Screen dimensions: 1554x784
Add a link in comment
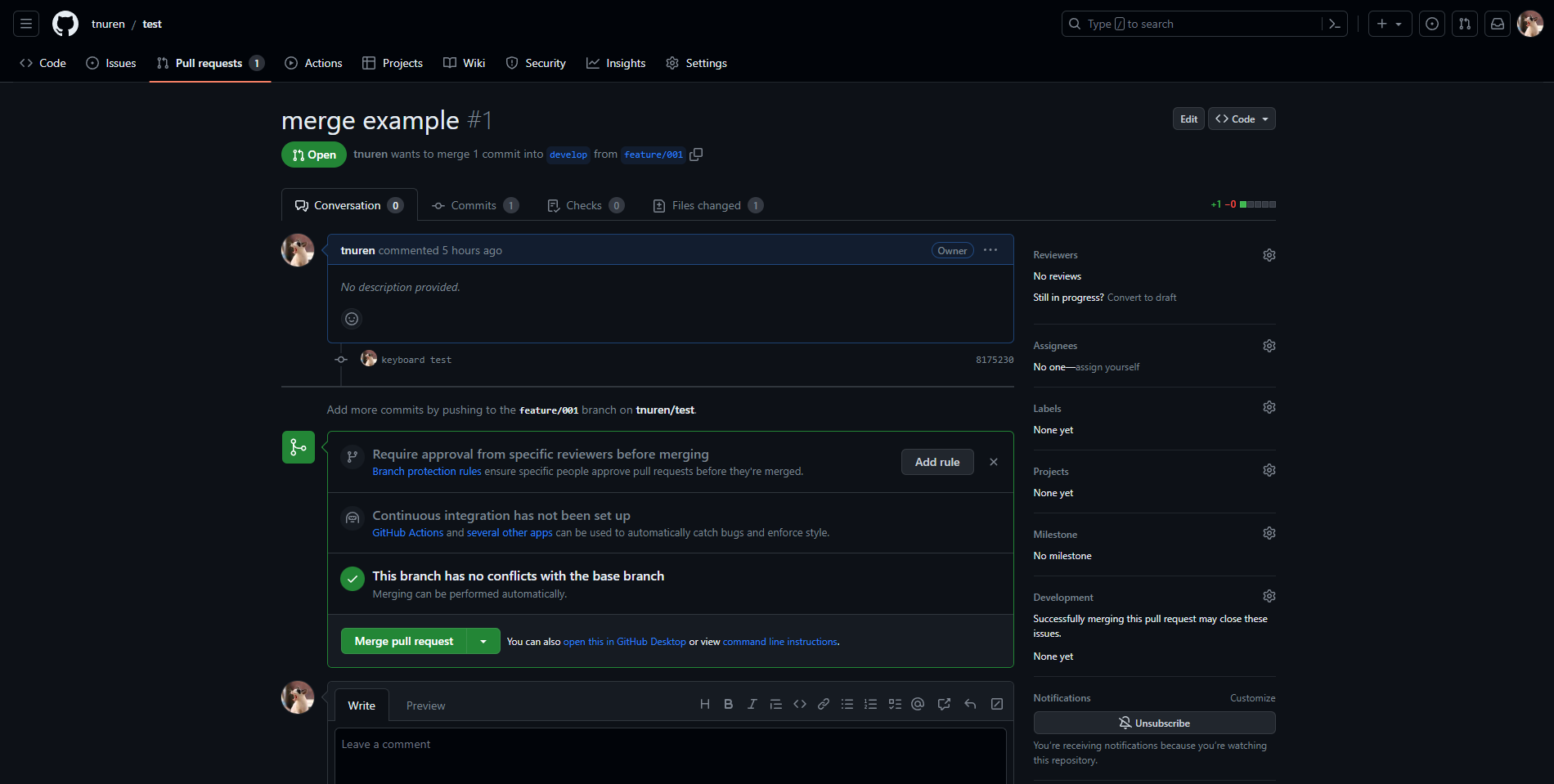click(824, 704)
